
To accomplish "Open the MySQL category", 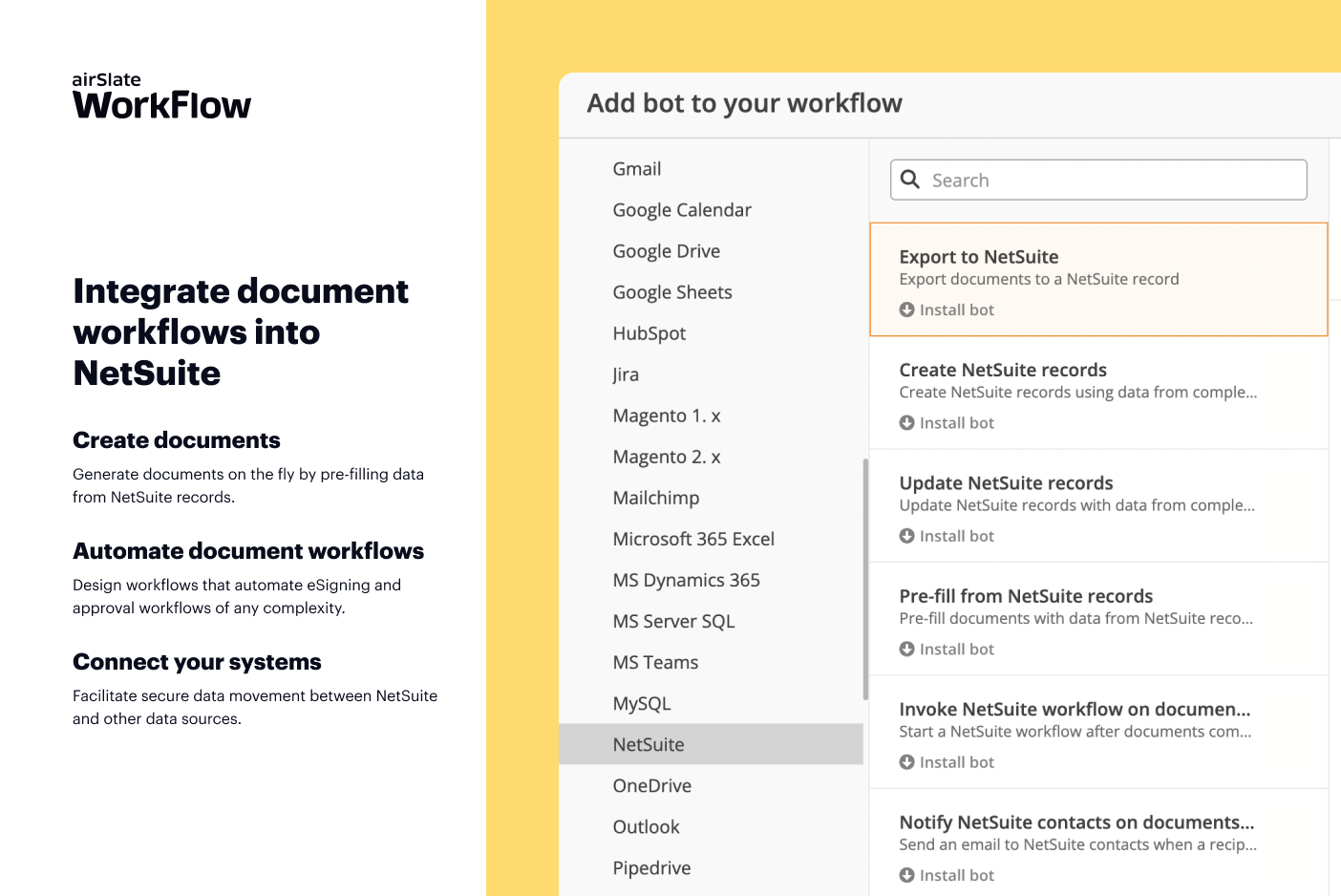I will [642, 703].
